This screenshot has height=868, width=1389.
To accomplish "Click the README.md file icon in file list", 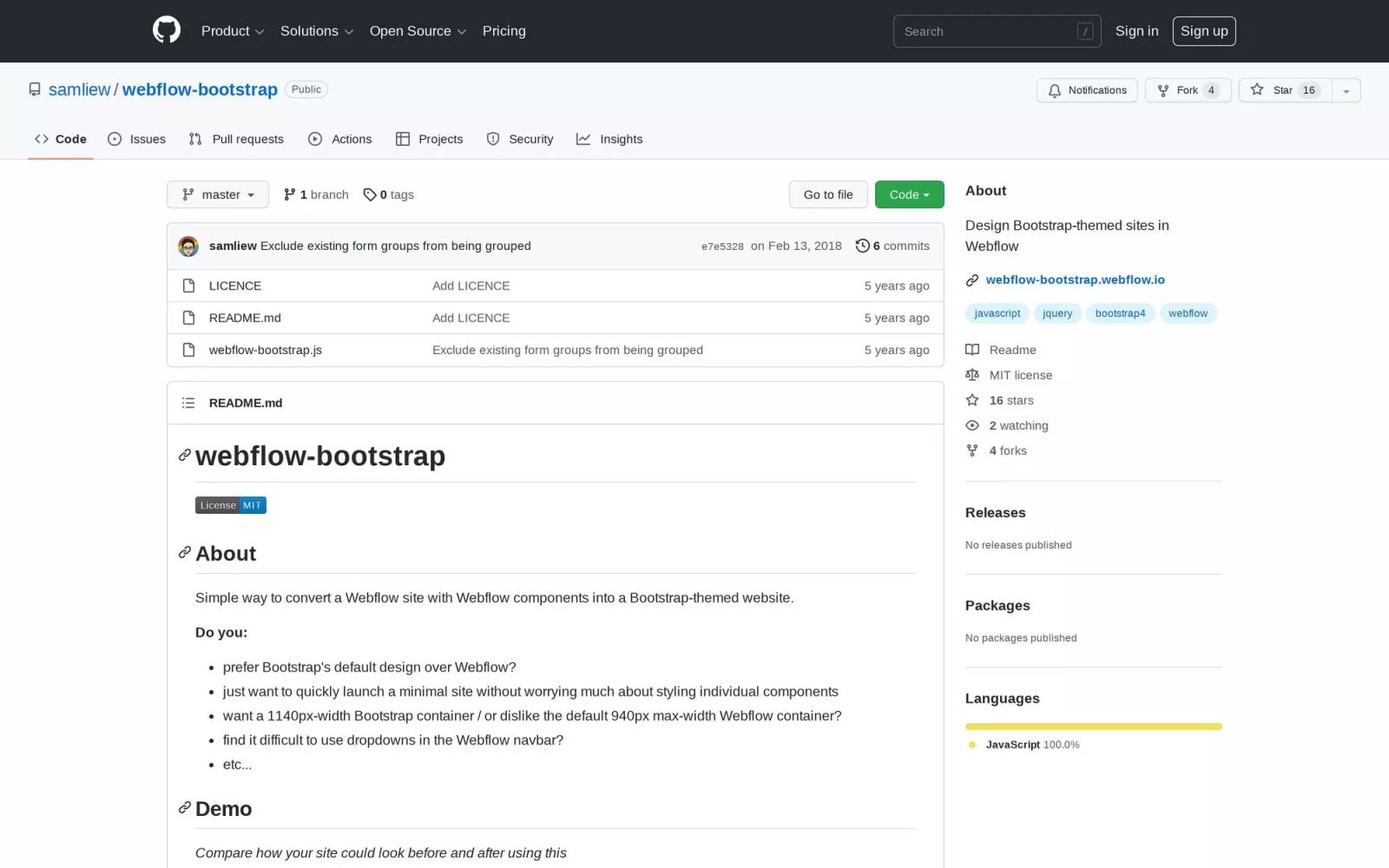I will 188,318.
